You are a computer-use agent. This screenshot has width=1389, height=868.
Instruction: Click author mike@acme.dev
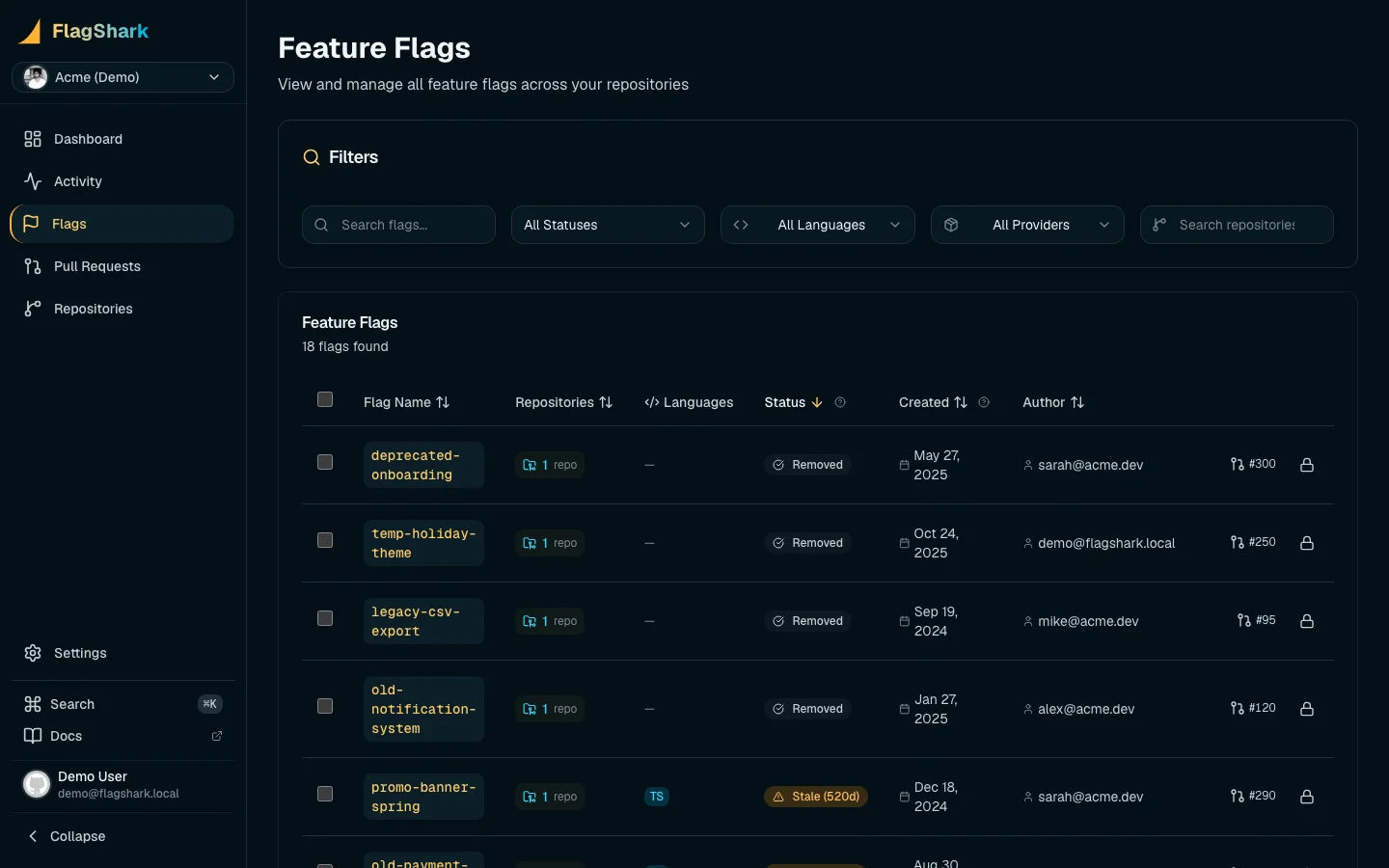click(1081, 621)
